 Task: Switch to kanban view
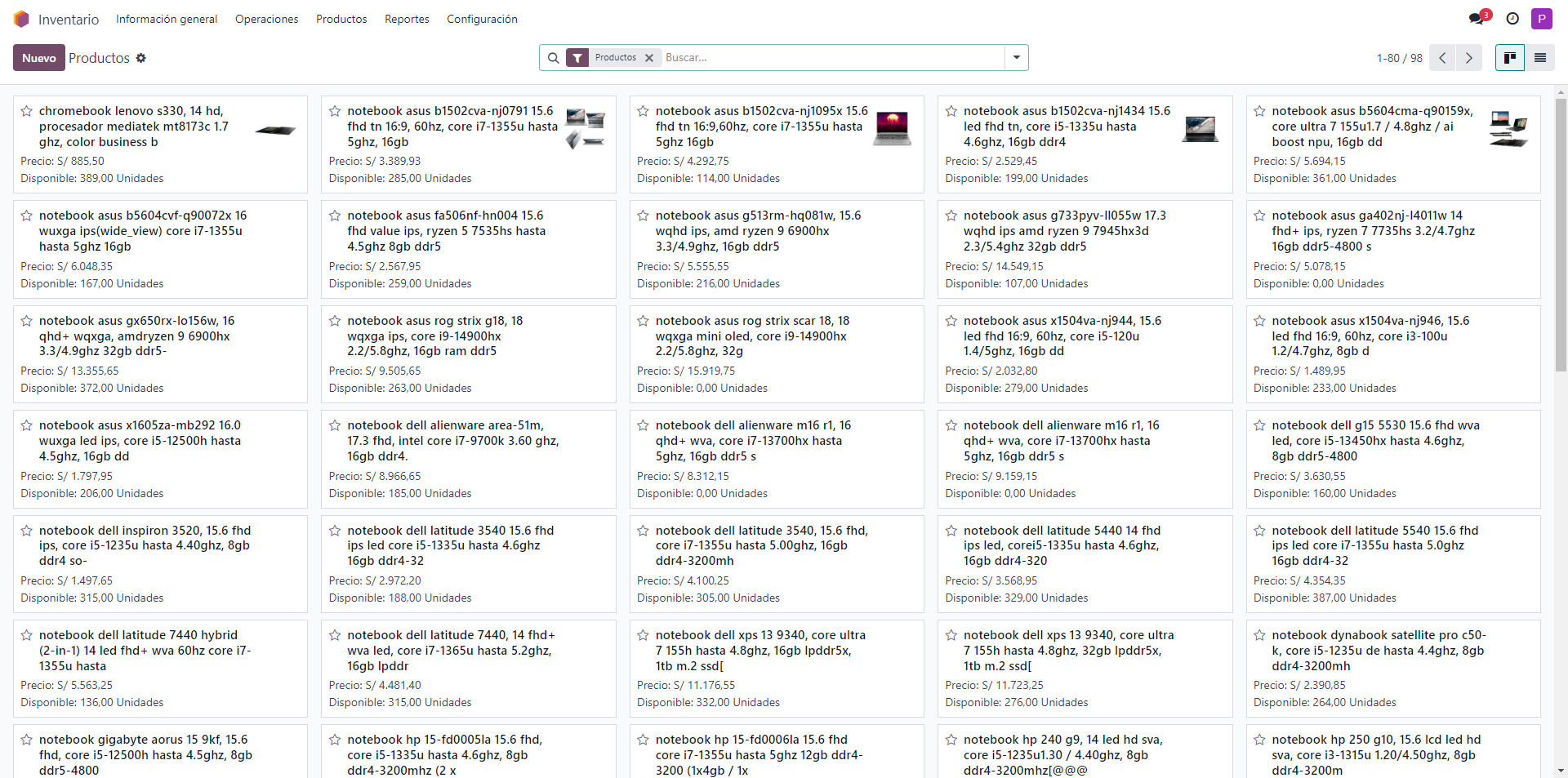(1509, 58)
